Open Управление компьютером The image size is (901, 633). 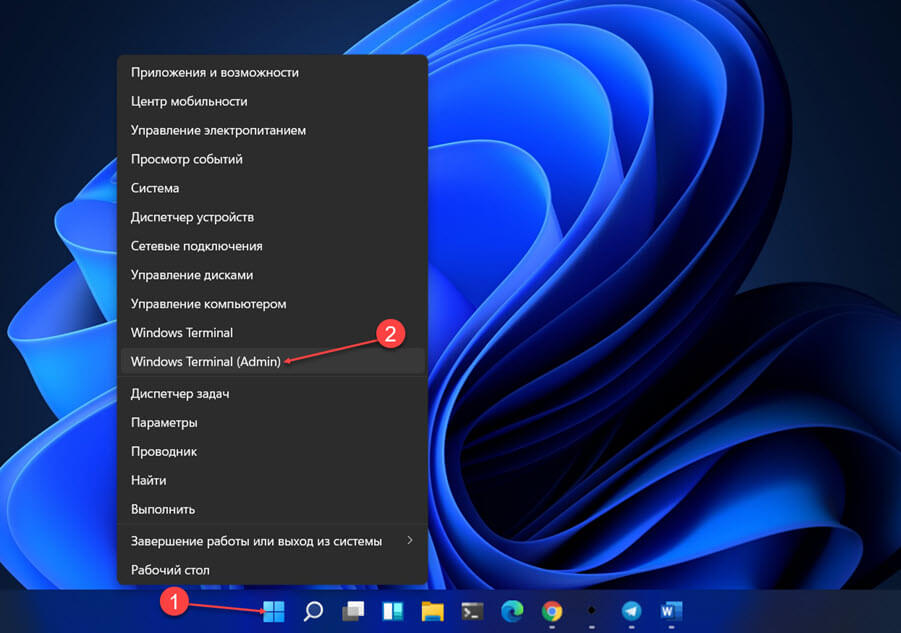(272, 304)
